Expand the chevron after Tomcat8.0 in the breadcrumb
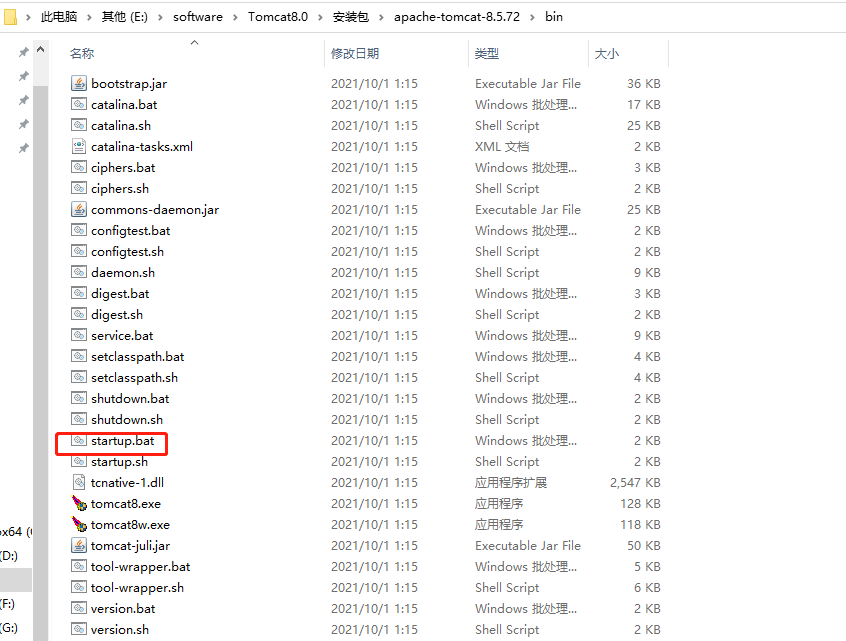Screen dimensions: 846x641 (320, 17)
